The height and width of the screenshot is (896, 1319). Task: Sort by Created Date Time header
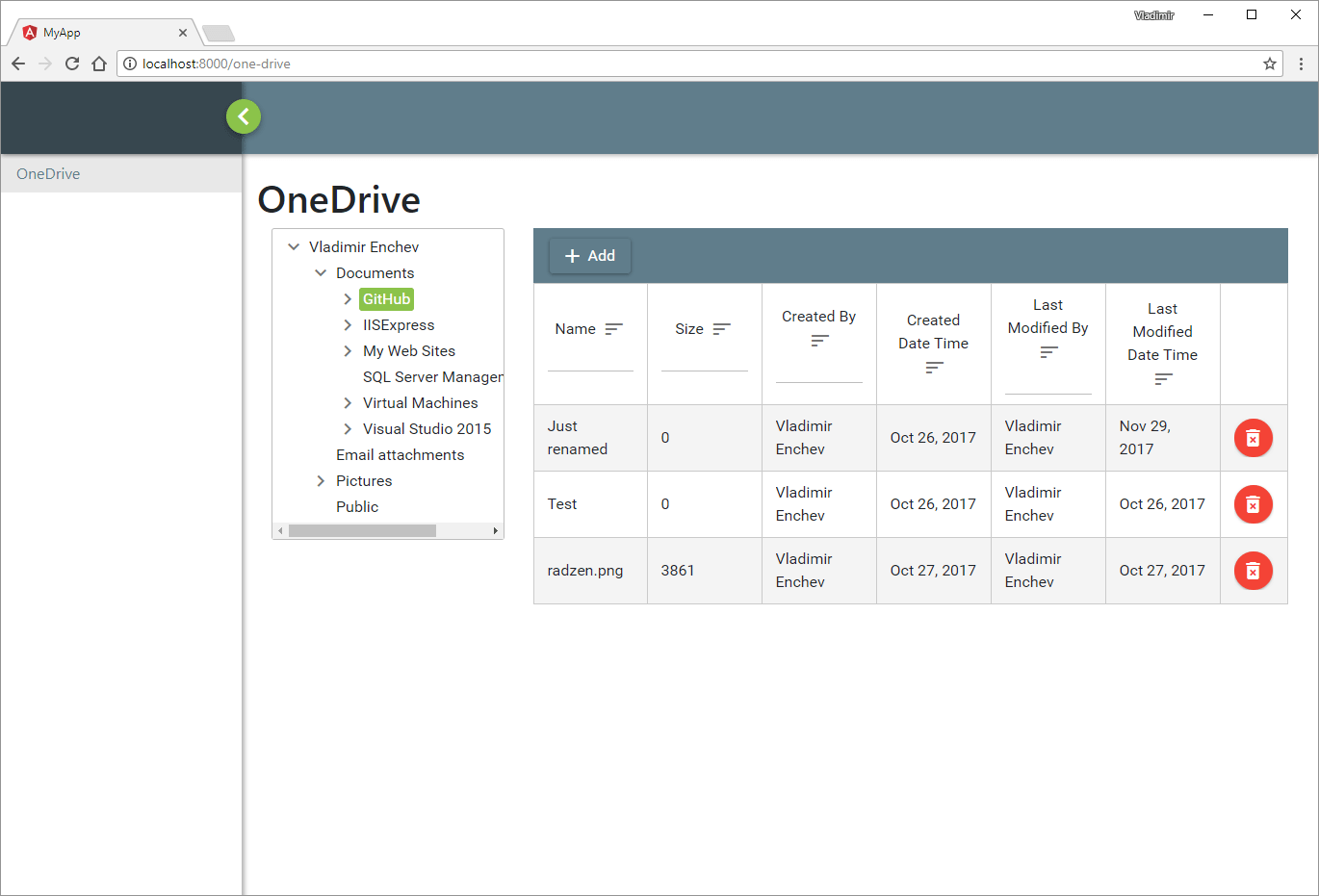[x=933, y=332]
